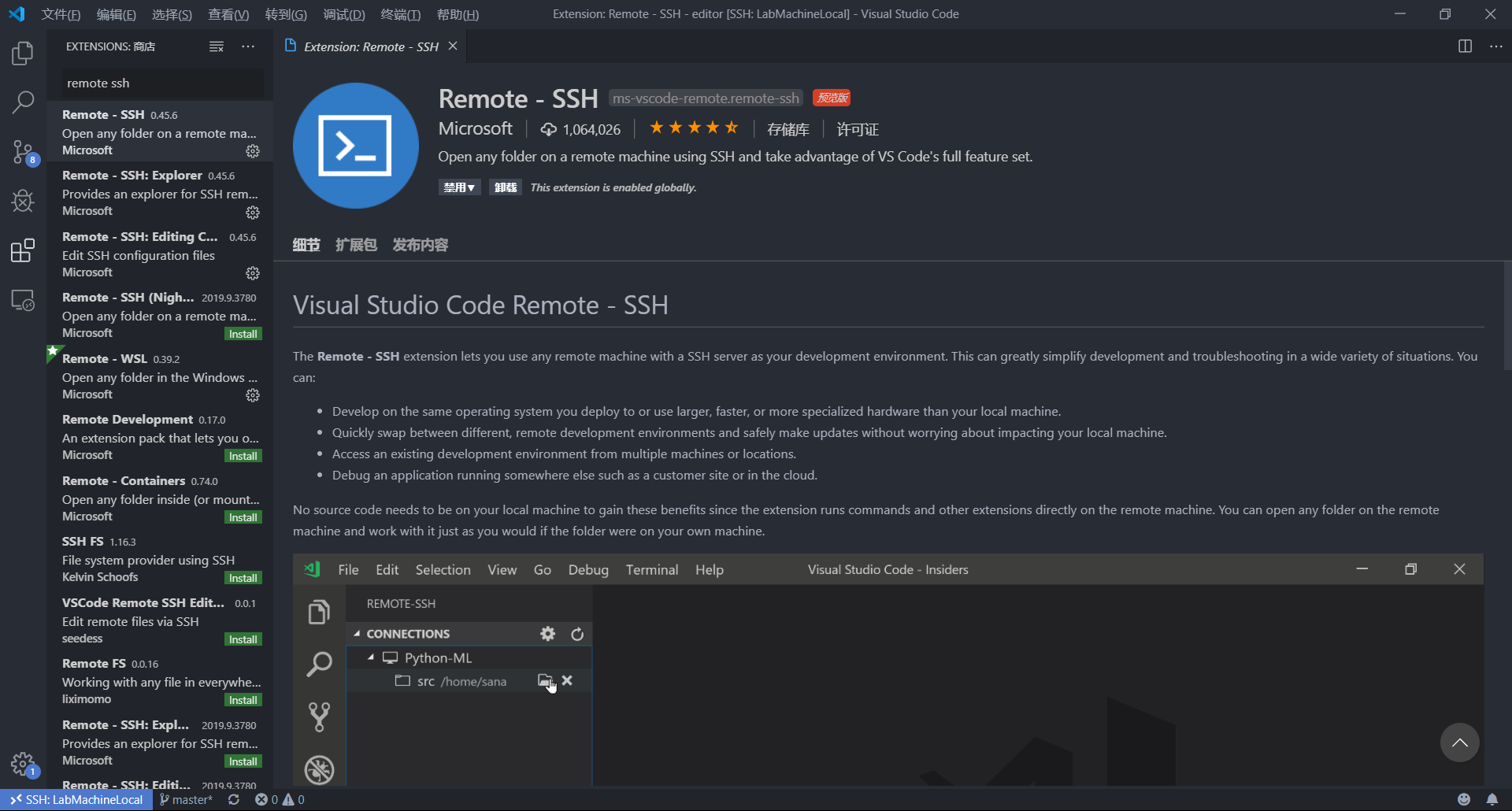Switch to the 发布内容 changelog tab
Screen dimensions: 1512x811
point(421,245)
